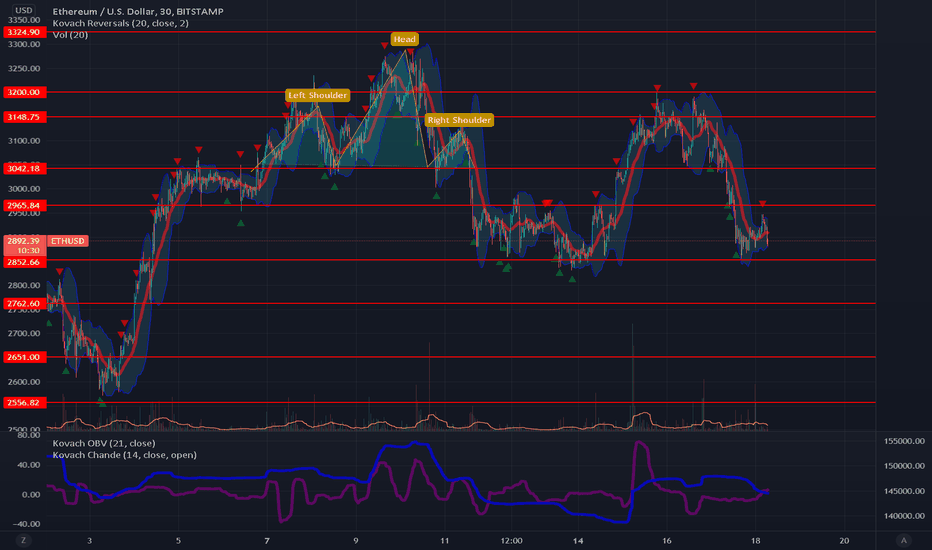The height and width of the screenshot is (550, 932).
Task: Click the USD currency button
Action: (24, 10)
